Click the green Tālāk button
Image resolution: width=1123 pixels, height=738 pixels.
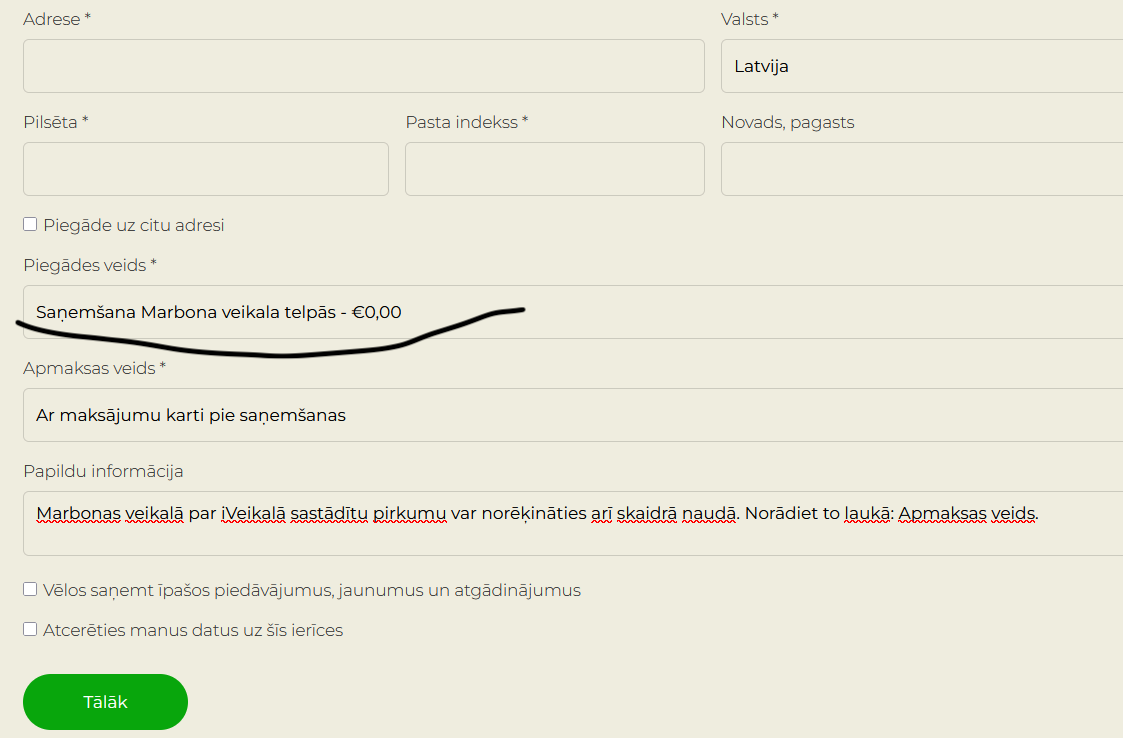(105, 702)
